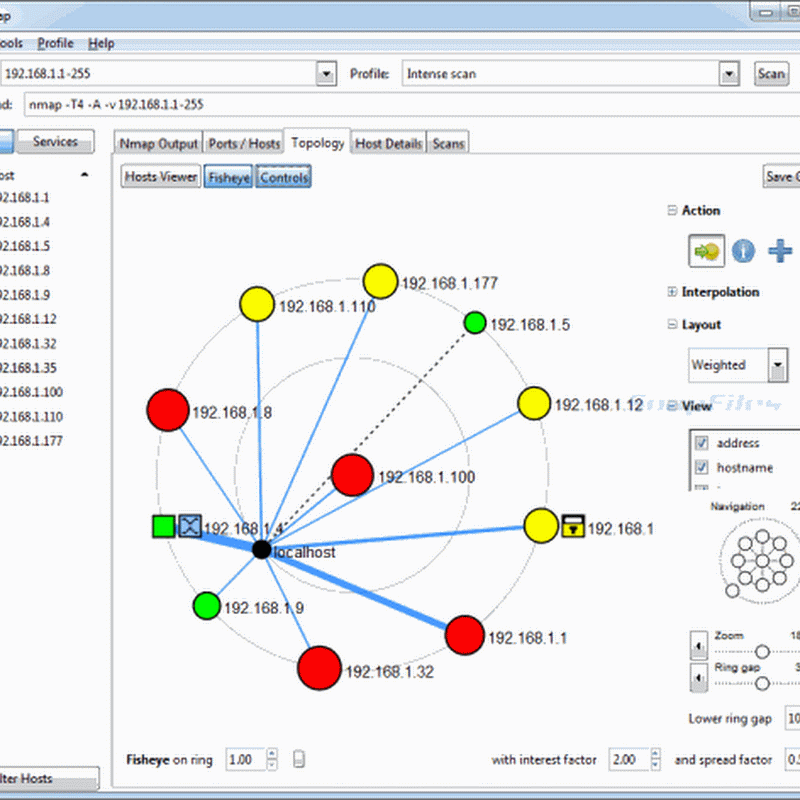Select host 192.168.1.100 in host list

coord(32,392)
